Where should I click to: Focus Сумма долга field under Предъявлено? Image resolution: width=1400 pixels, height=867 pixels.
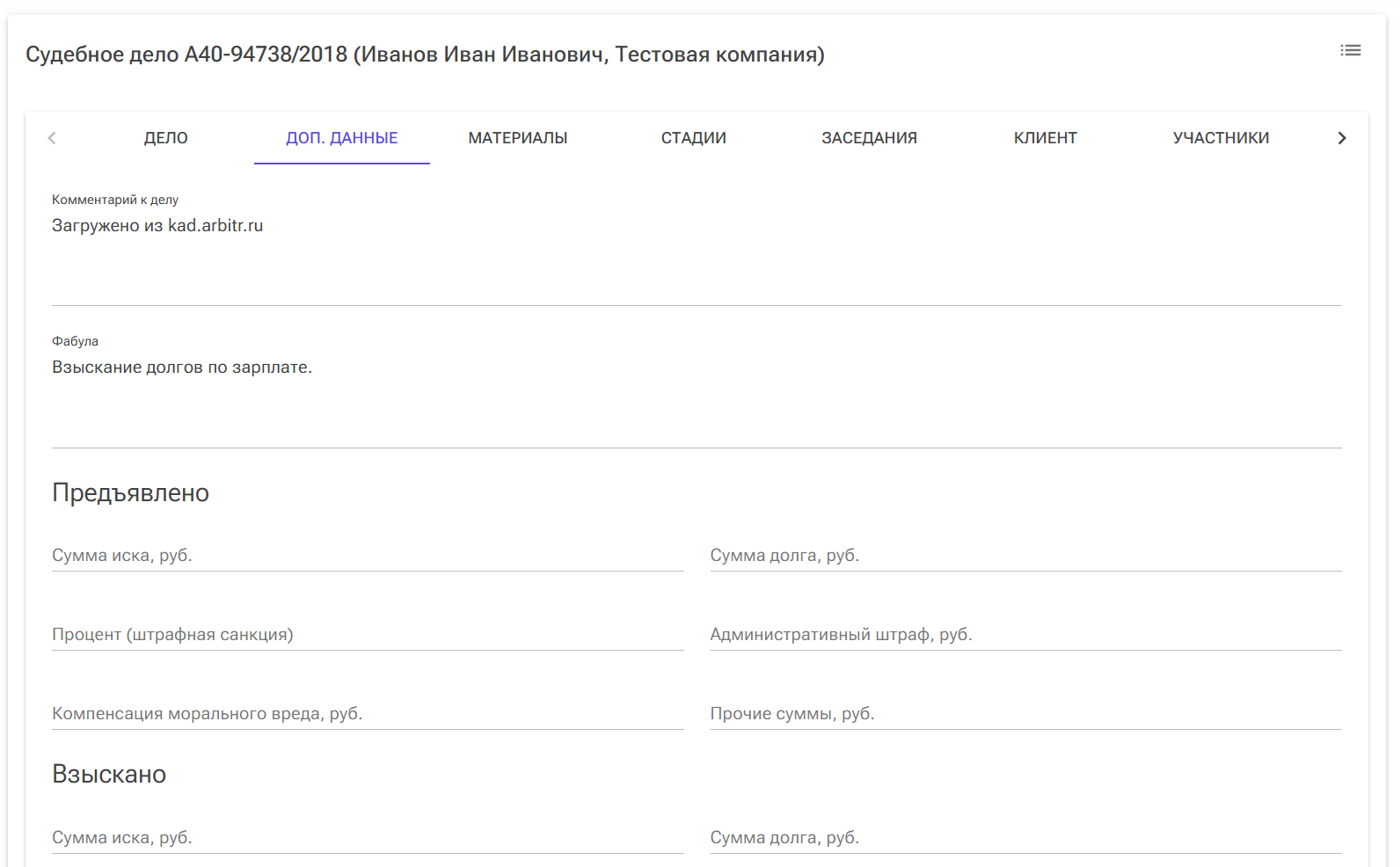[1025, 556]
